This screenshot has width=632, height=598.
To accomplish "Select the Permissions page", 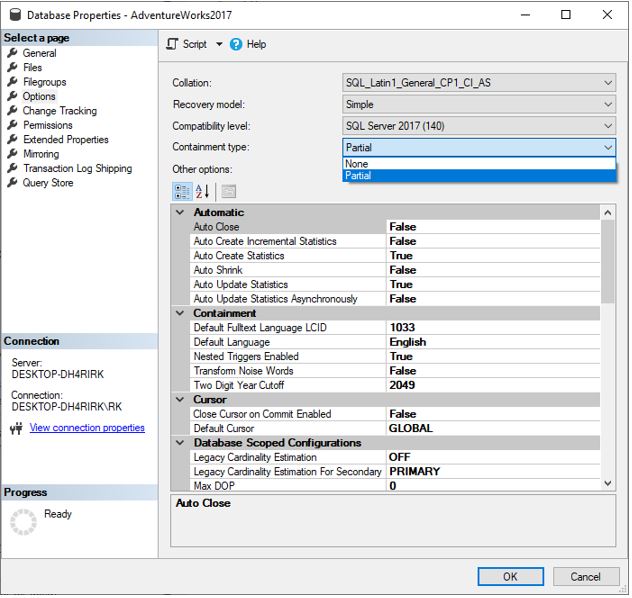I will [x=47, y=125].
